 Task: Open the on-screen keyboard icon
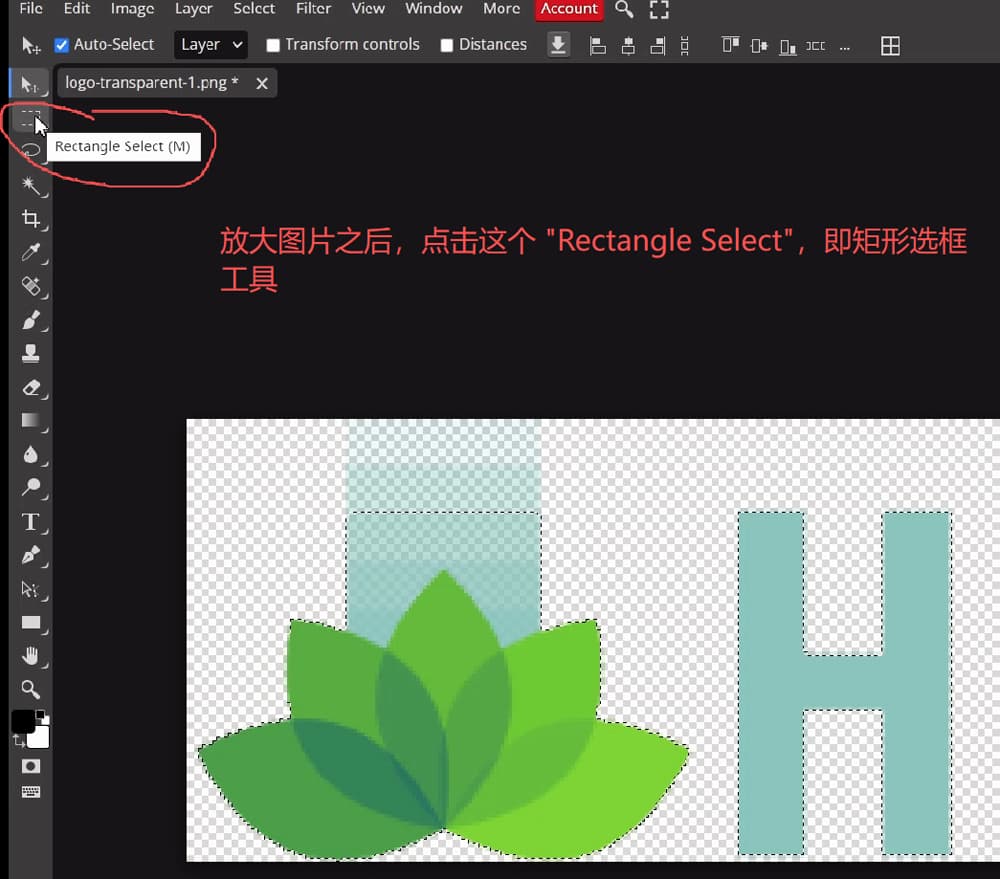point(30,792)
